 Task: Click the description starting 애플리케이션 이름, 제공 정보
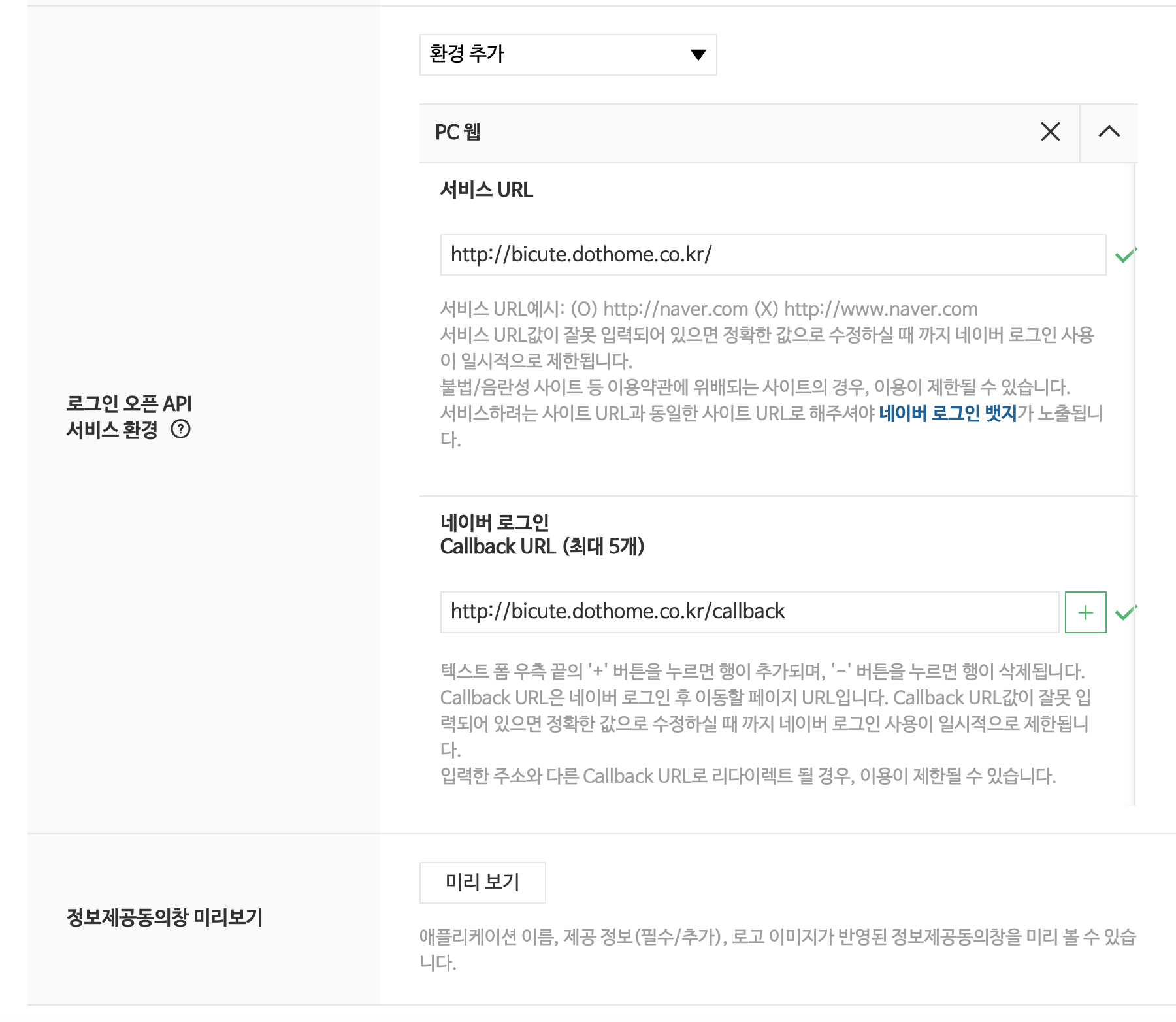pos(777,949)
